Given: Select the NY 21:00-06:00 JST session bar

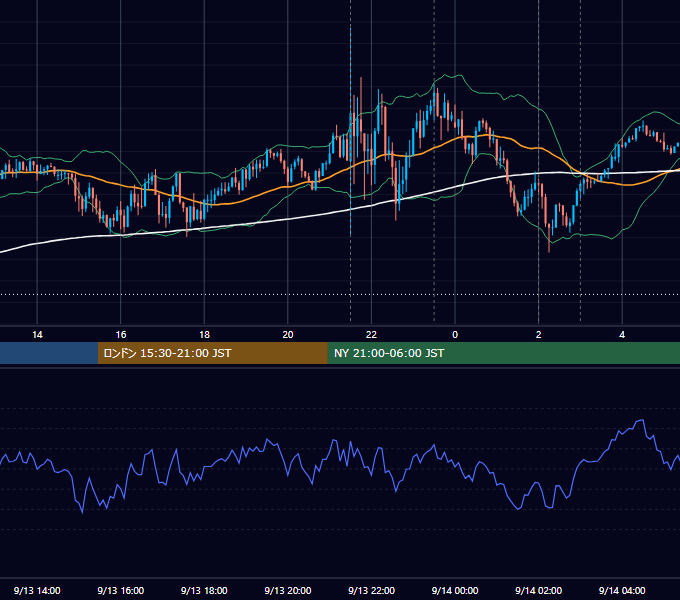Looking at the screenshot, I should pos(503,353).
